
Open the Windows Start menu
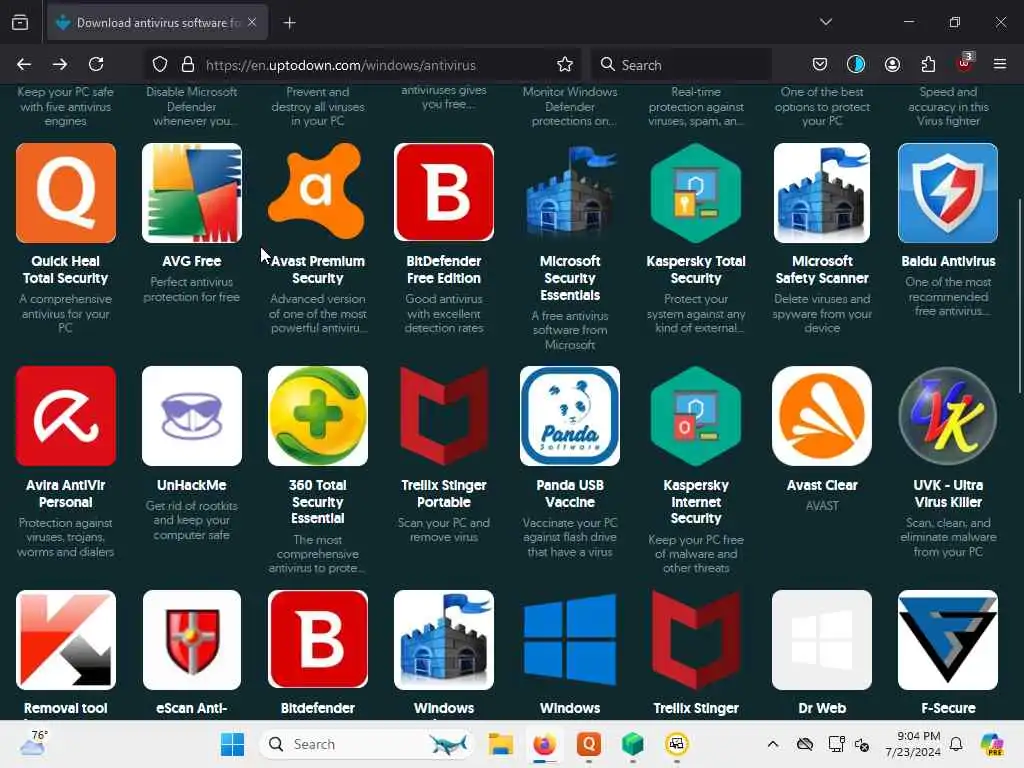pyautogui.click(x=232, y=744)
